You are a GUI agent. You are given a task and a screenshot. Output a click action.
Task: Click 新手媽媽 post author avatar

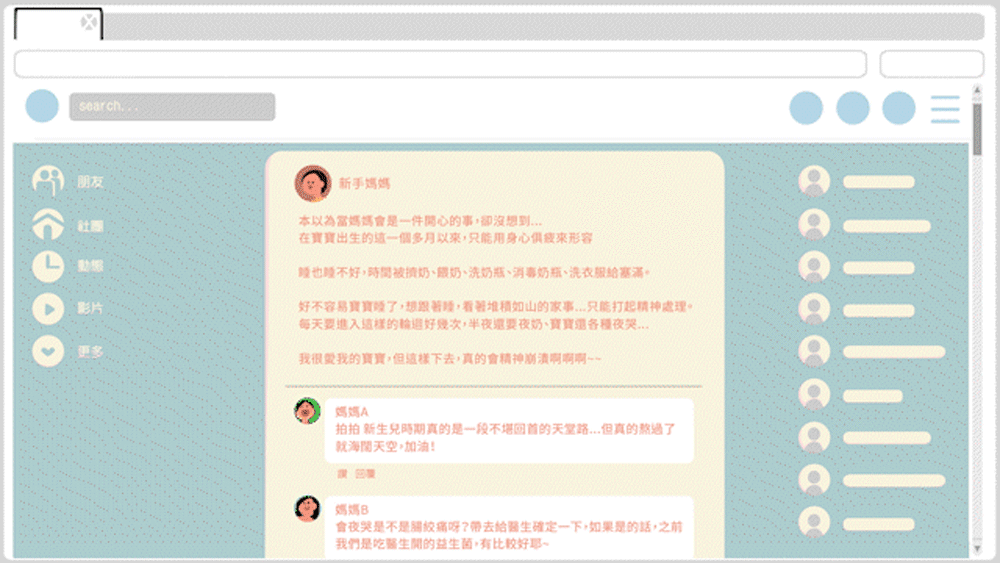(x=312, y=183)
